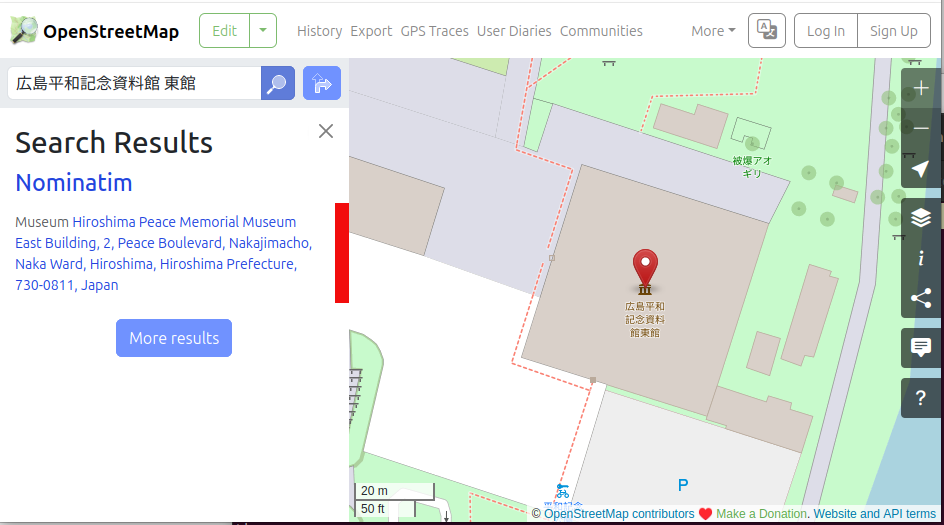
Task: Open the OpenStreetMap home title link
Action: coord(111,31)
